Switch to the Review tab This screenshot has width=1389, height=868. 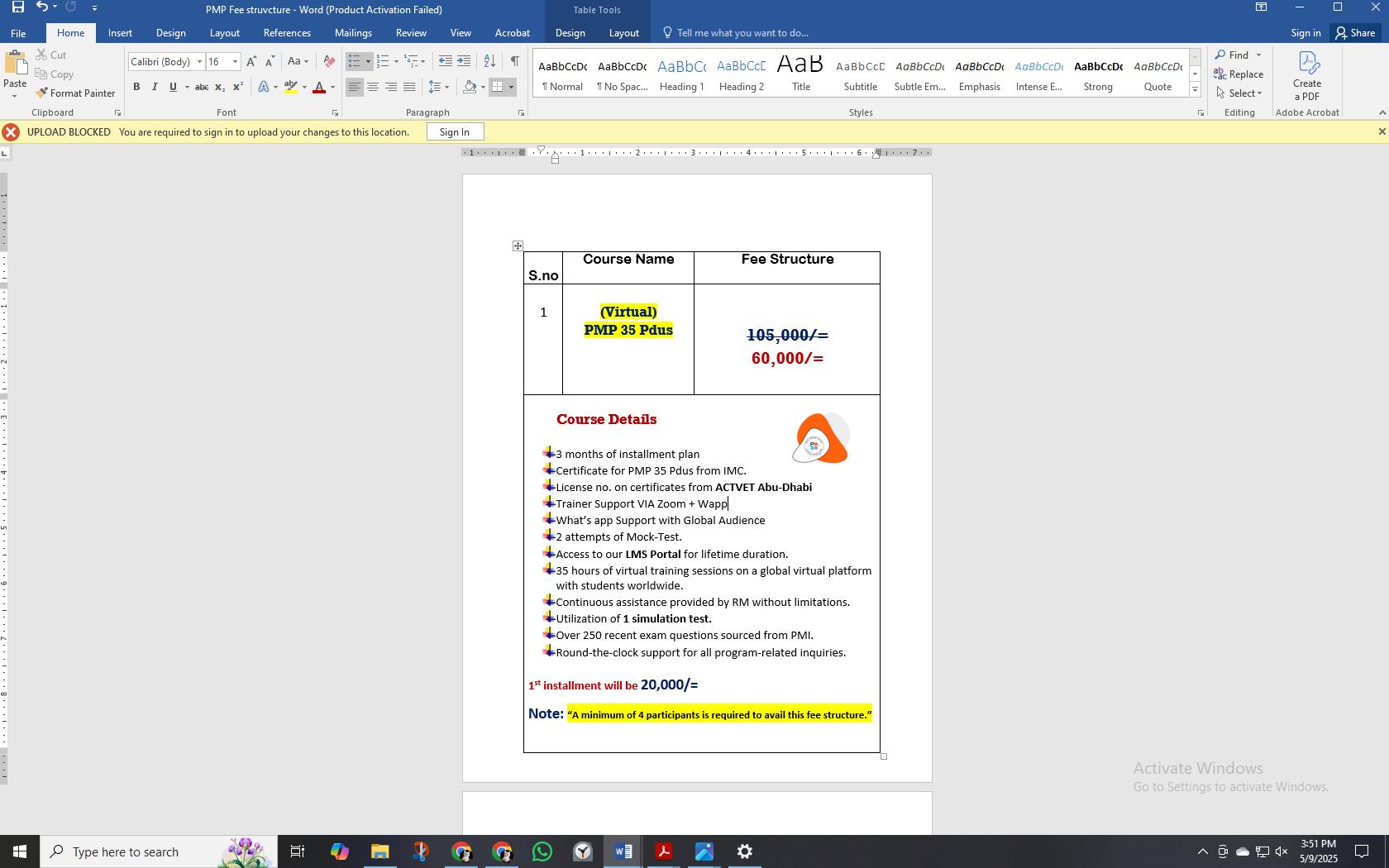point(411,33)
